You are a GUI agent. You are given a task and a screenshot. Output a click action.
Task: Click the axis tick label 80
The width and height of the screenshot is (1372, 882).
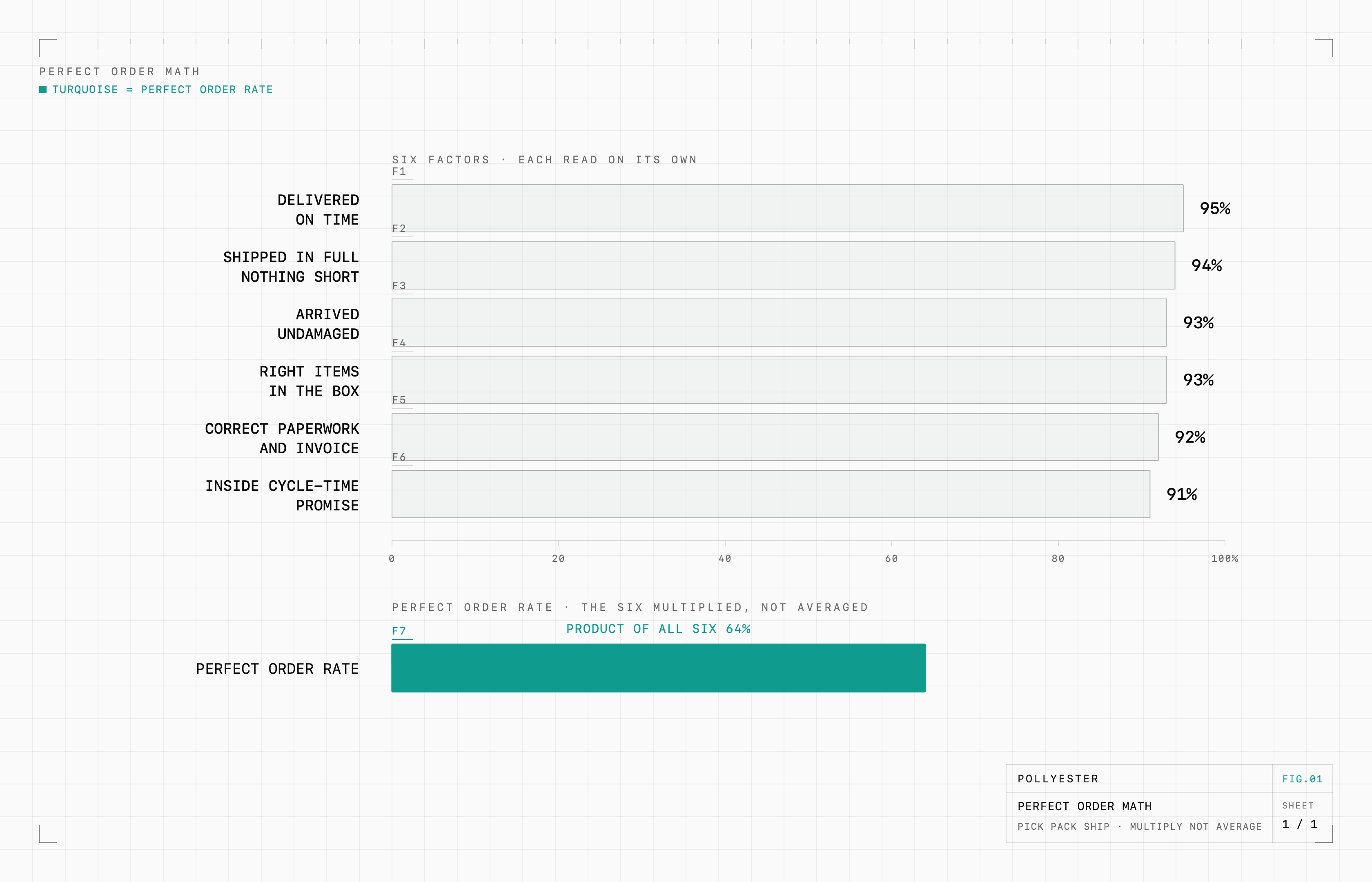coord(1058,559)
